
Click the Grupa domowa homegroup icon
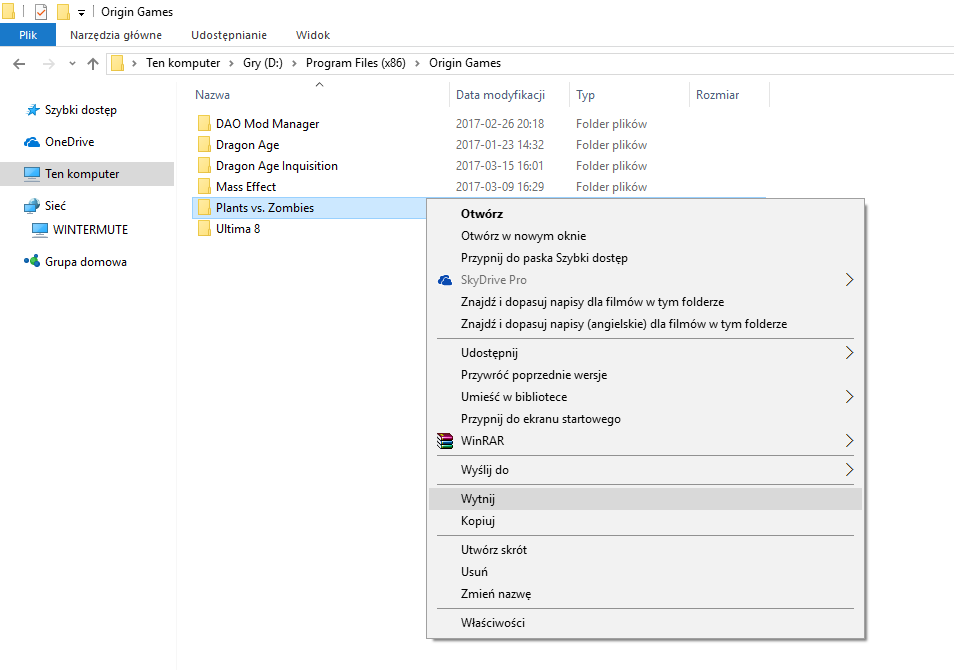32,261
